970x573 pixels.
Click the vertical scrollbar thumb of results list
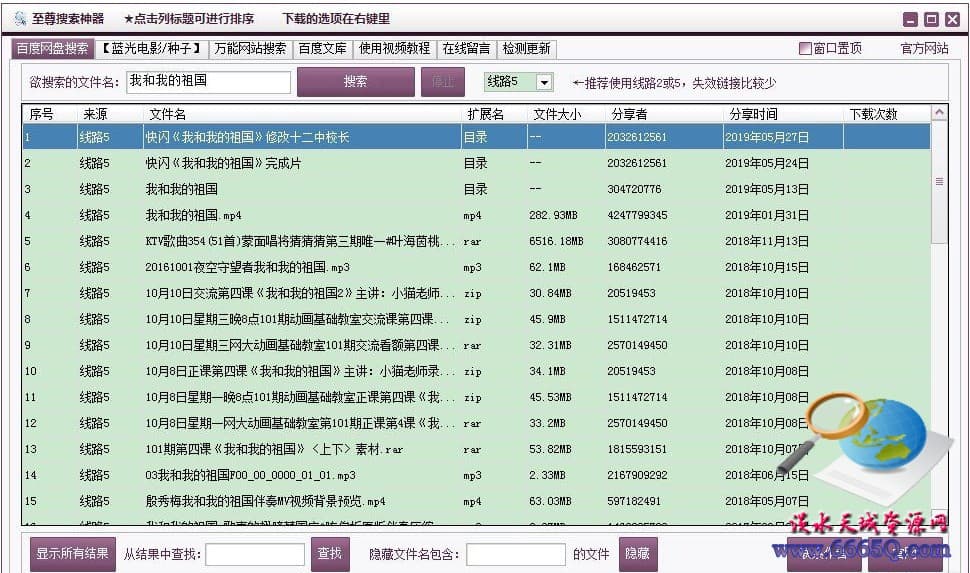[939, 182]
